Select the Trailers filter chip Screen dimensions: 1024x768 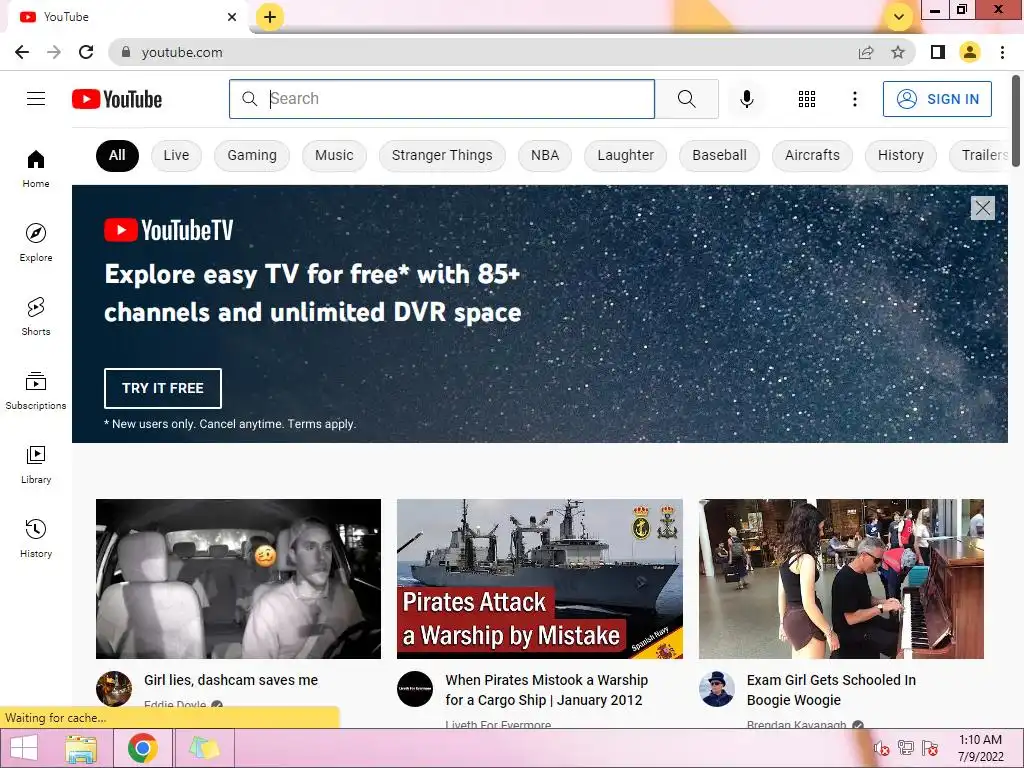coord(979,155)
